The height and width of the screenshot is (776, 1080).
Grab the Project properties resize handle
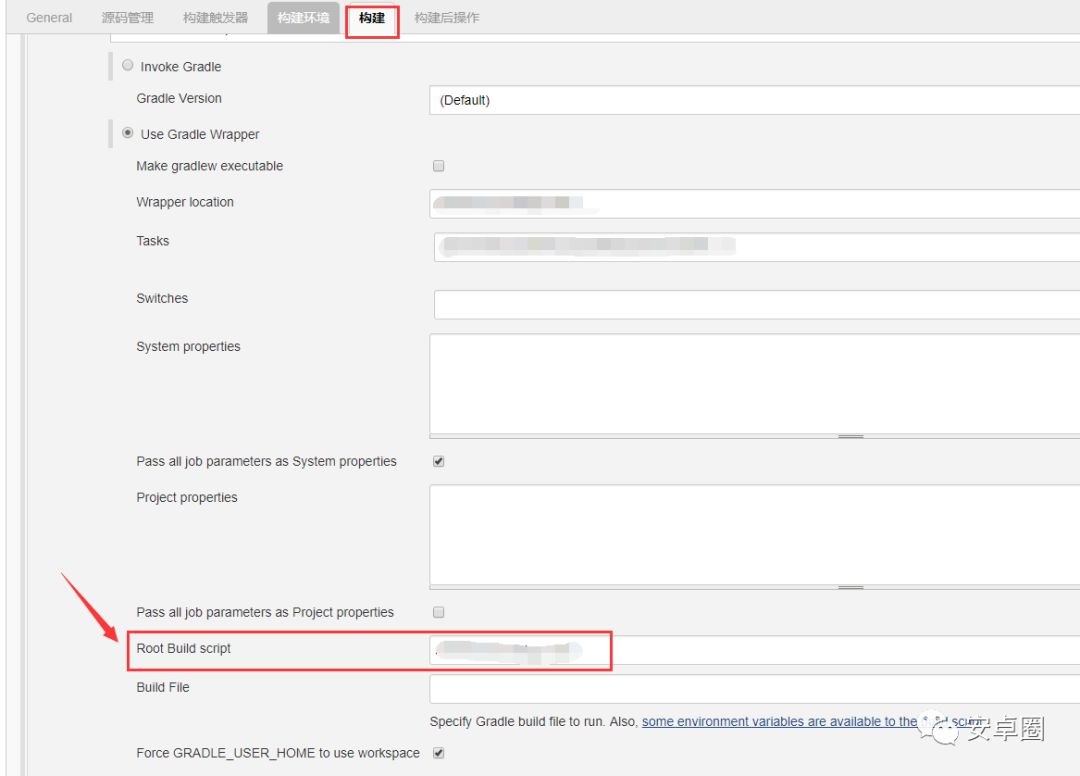pyautogui.click(x=851, y=587)
